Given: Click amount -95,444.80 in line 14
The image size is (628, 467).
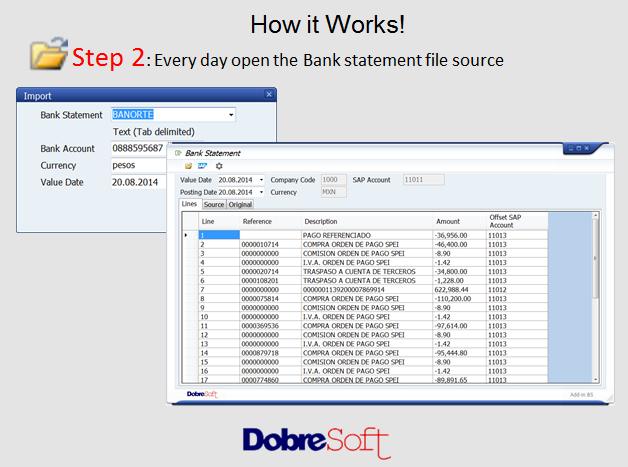Looking at the screenshot, I should click(x=459, y=353).
